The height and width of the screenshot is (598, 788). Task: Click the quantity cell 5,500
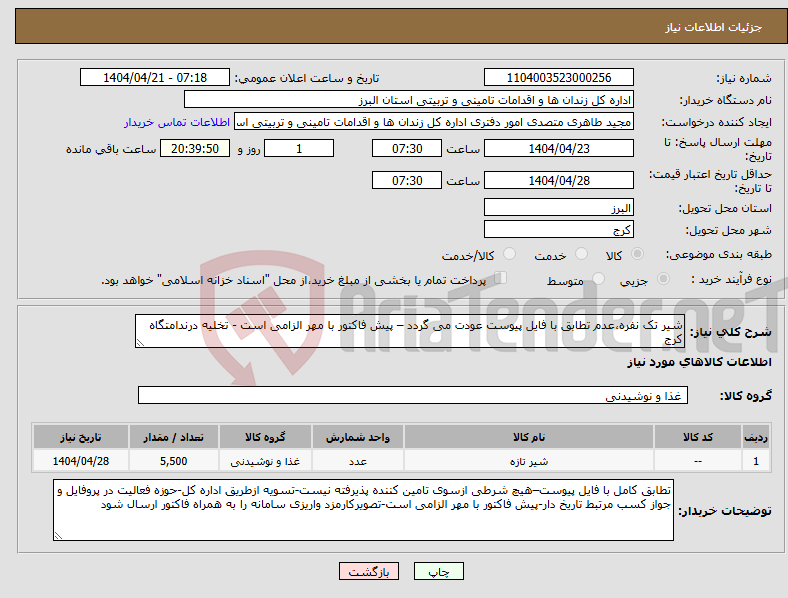coord(173,461)
